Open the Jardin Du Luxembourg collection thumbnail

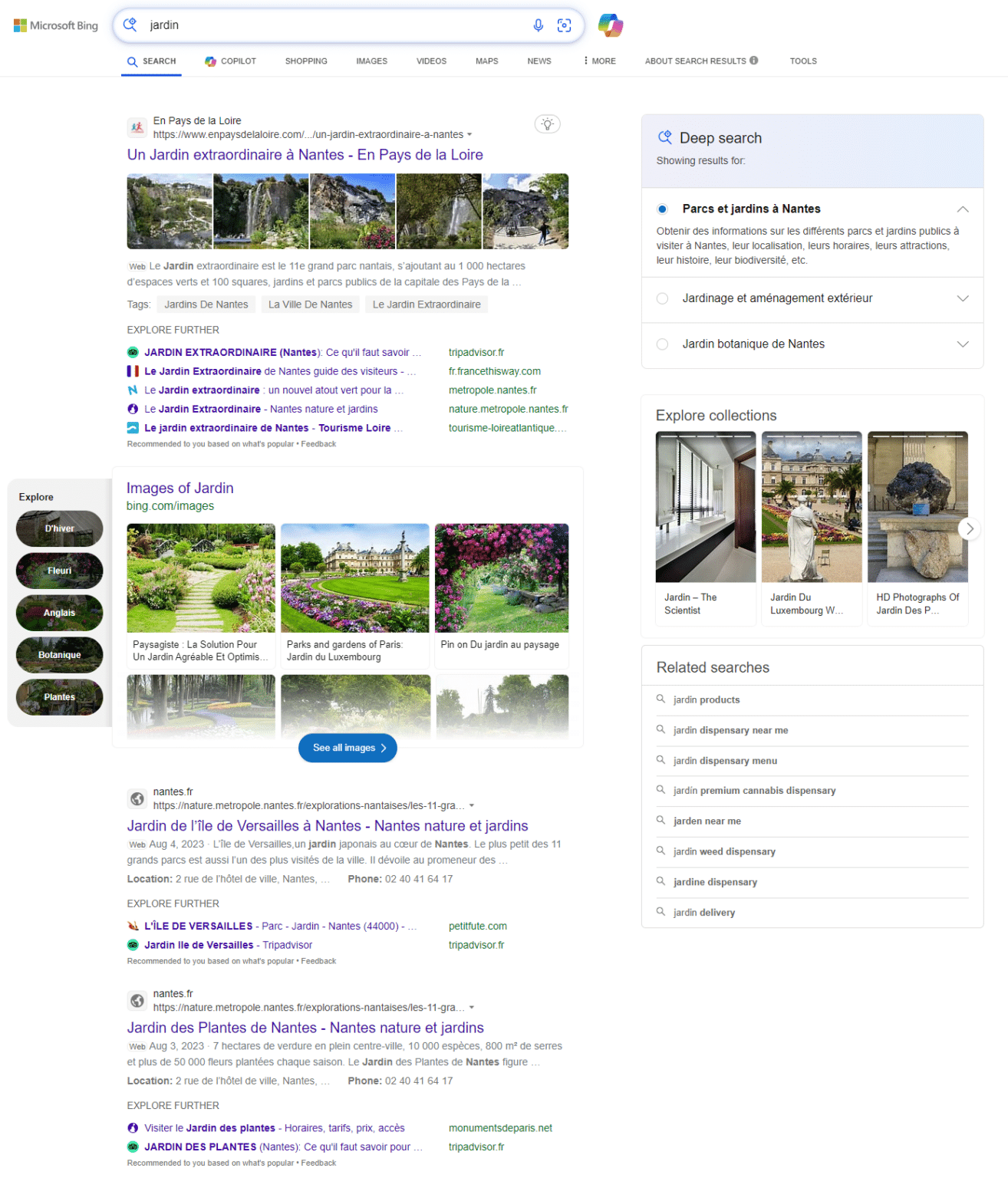[x=811, y=505]
